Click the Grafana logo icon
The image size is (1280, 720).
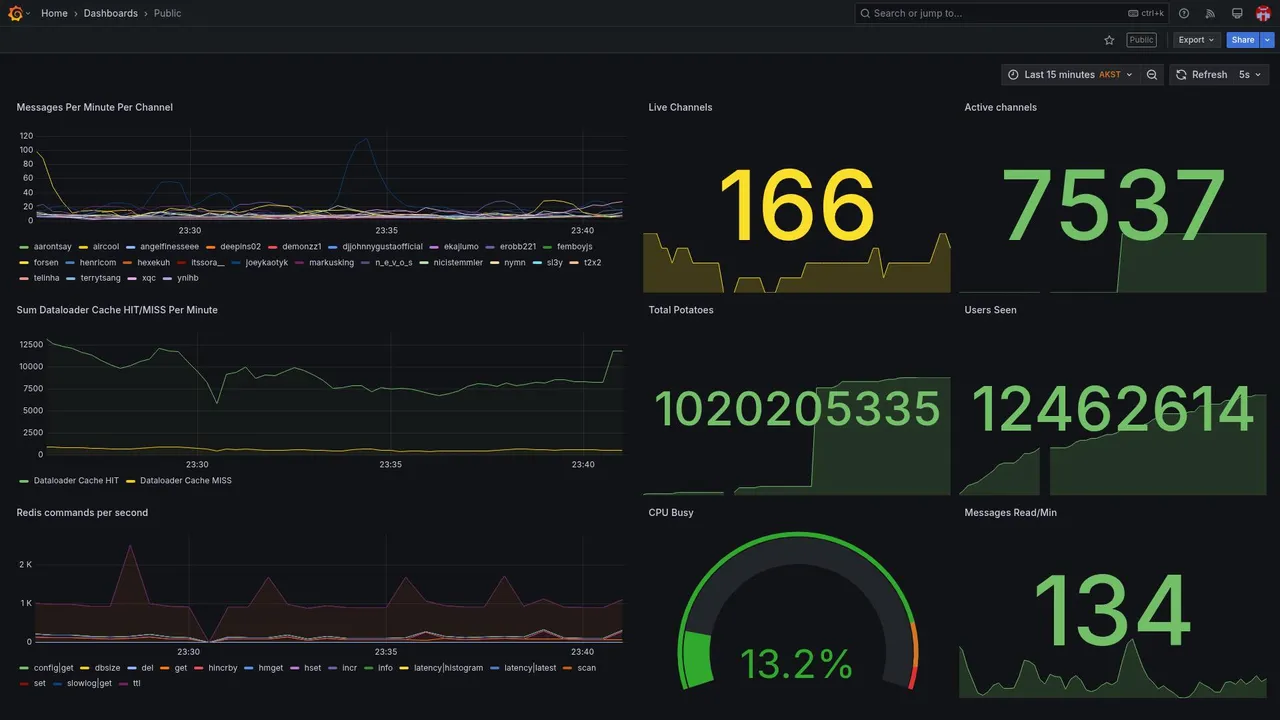click(x=15, y=13)
